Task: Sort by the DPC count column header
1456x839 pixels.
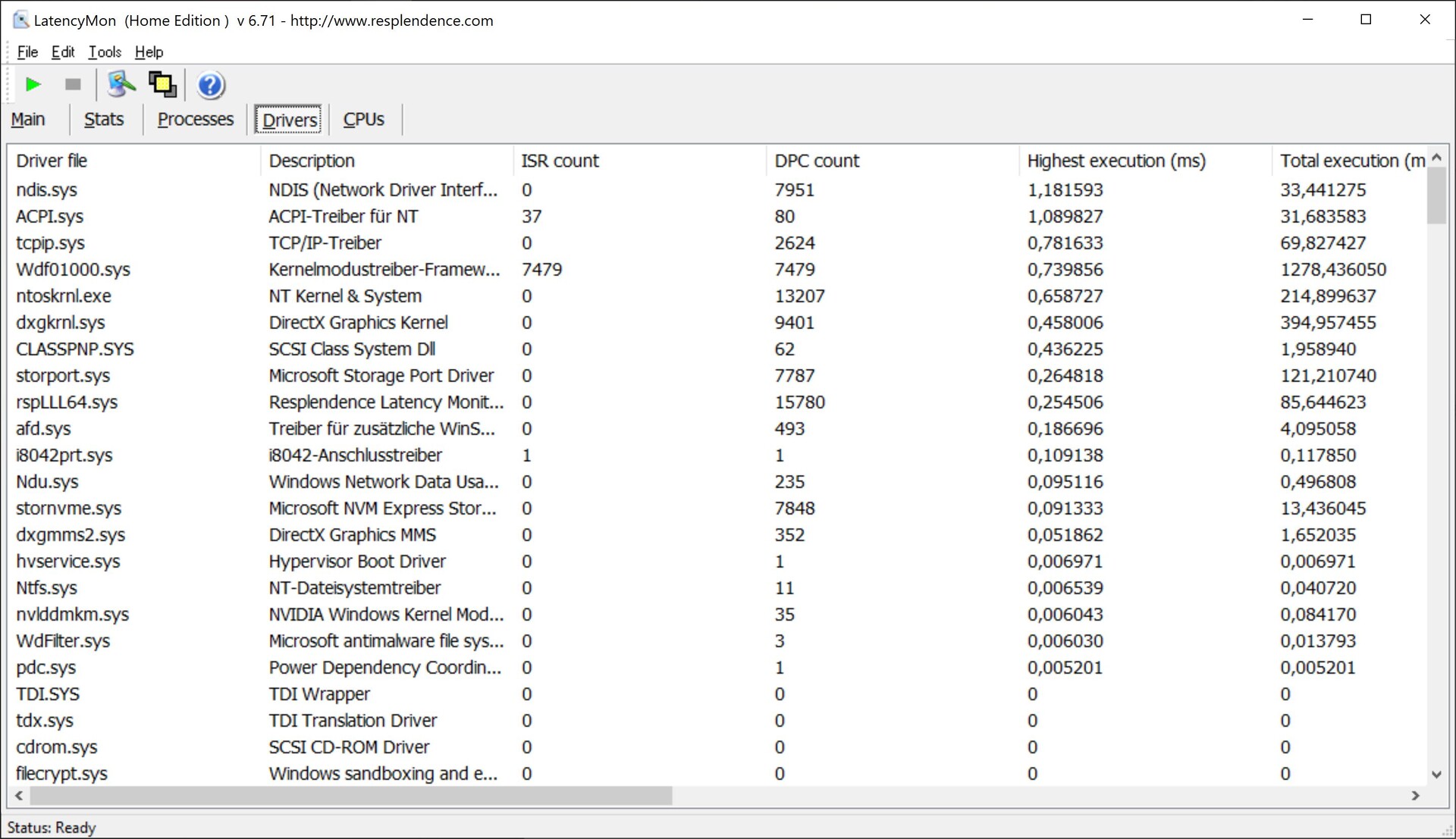Action: (817, 161)
